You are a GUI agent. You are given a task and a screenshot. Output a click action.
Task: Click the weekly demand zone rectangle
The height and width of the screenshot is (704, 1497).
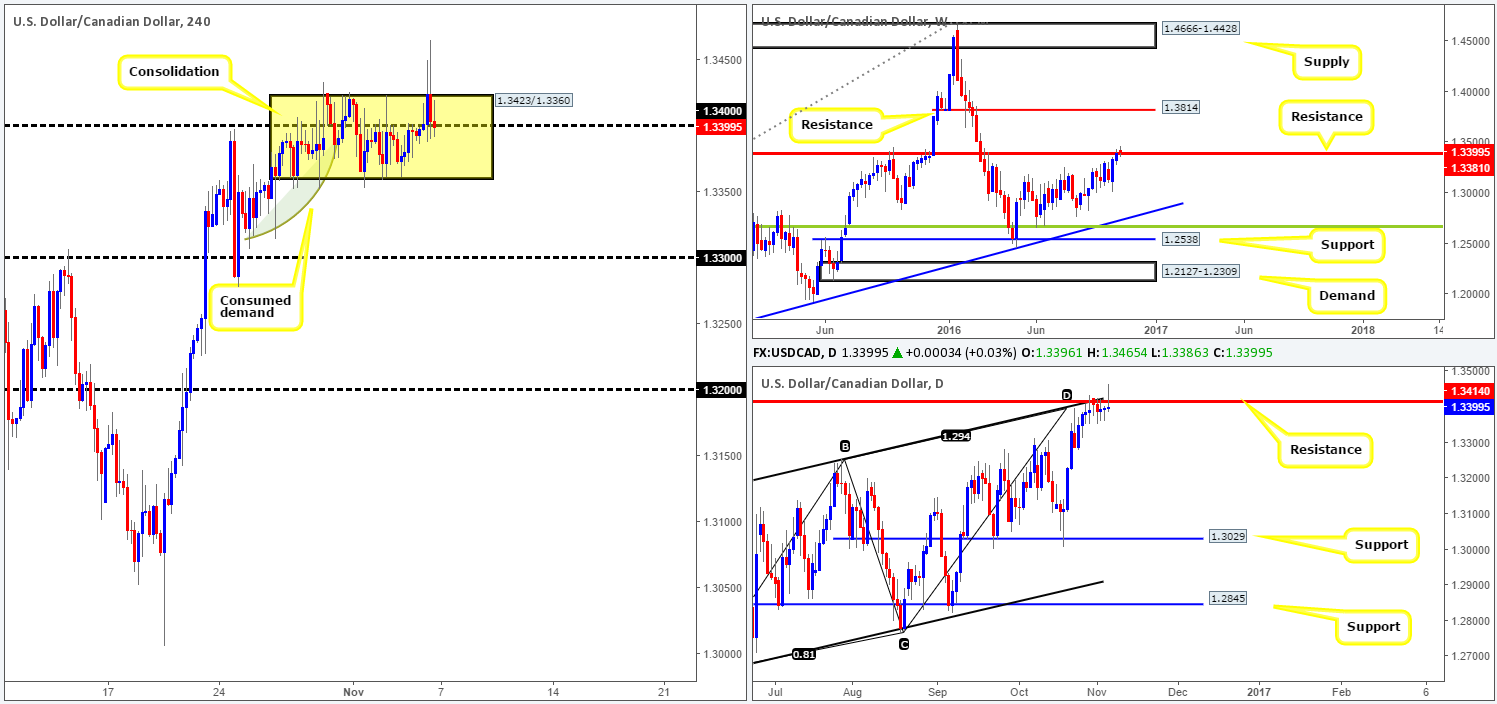(986, 271)
